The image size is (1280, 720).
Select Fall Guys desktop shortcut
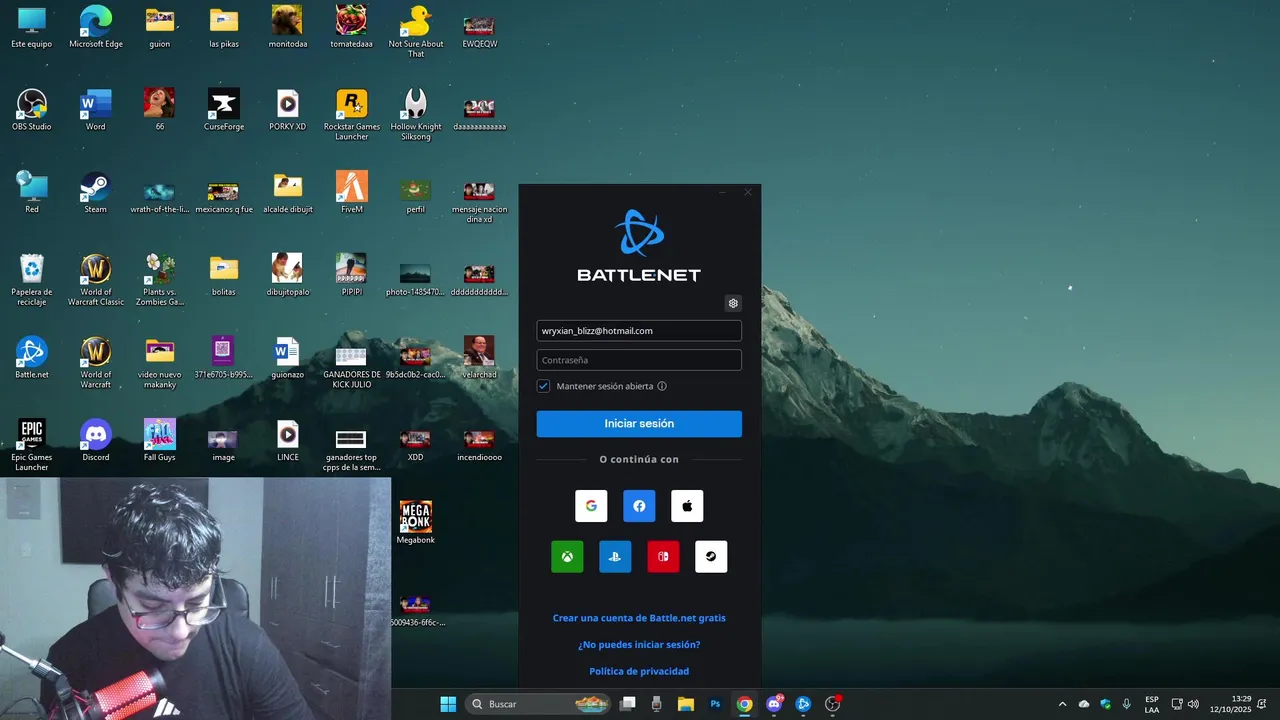[x=160, y=441]
